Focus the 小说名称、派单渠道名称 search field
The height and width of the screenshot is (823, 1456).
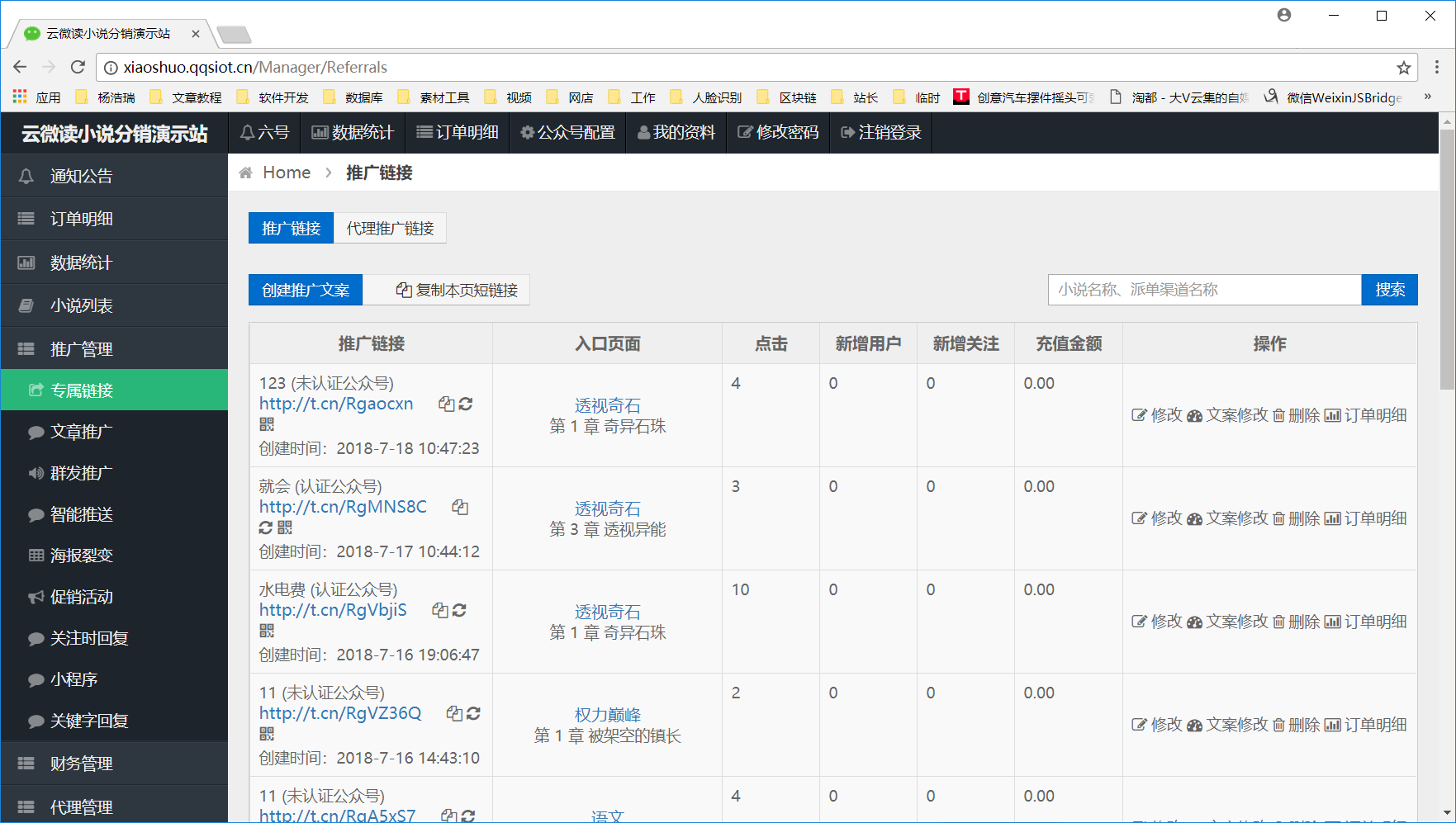point(1204,290)
